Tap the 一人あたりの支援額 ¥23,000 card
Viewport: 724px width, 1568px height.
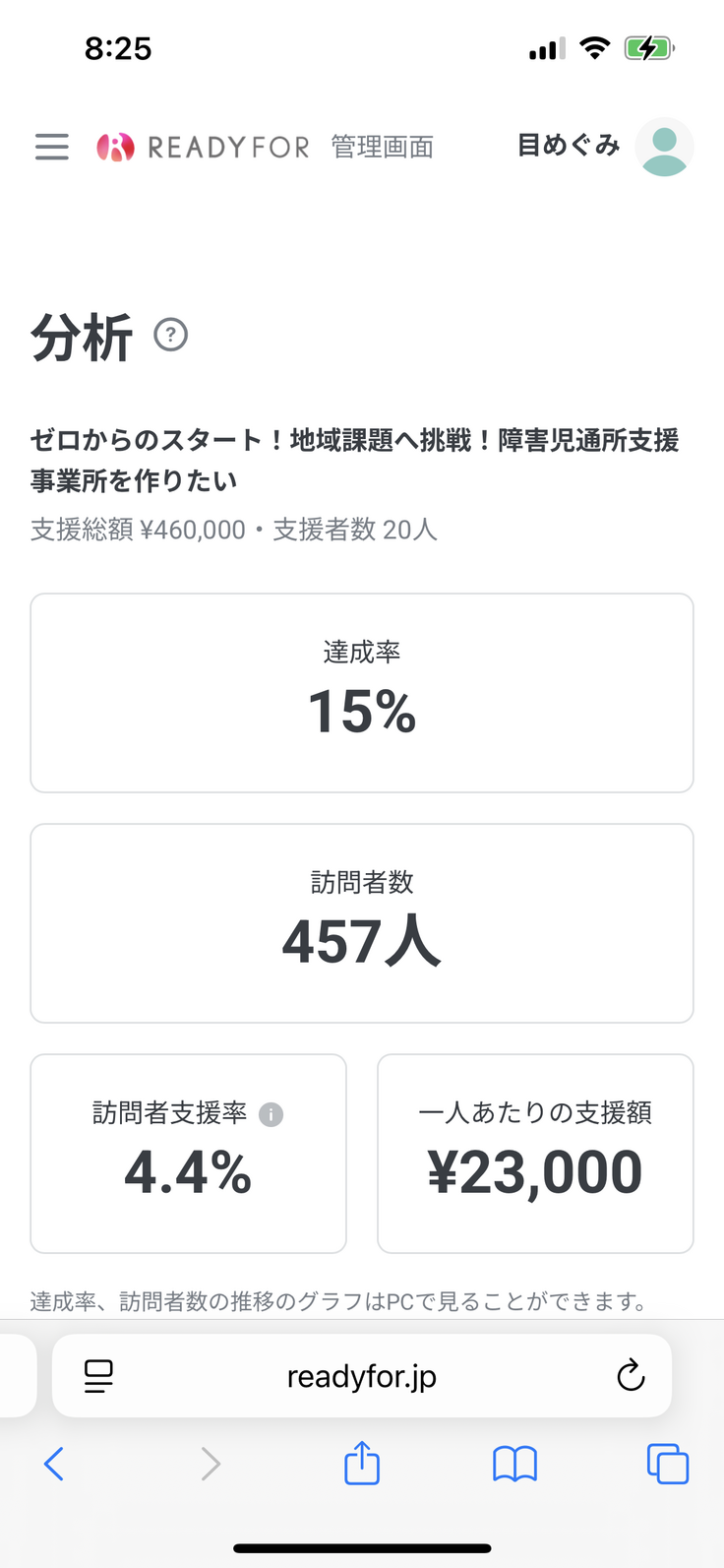coord(535,1153)
